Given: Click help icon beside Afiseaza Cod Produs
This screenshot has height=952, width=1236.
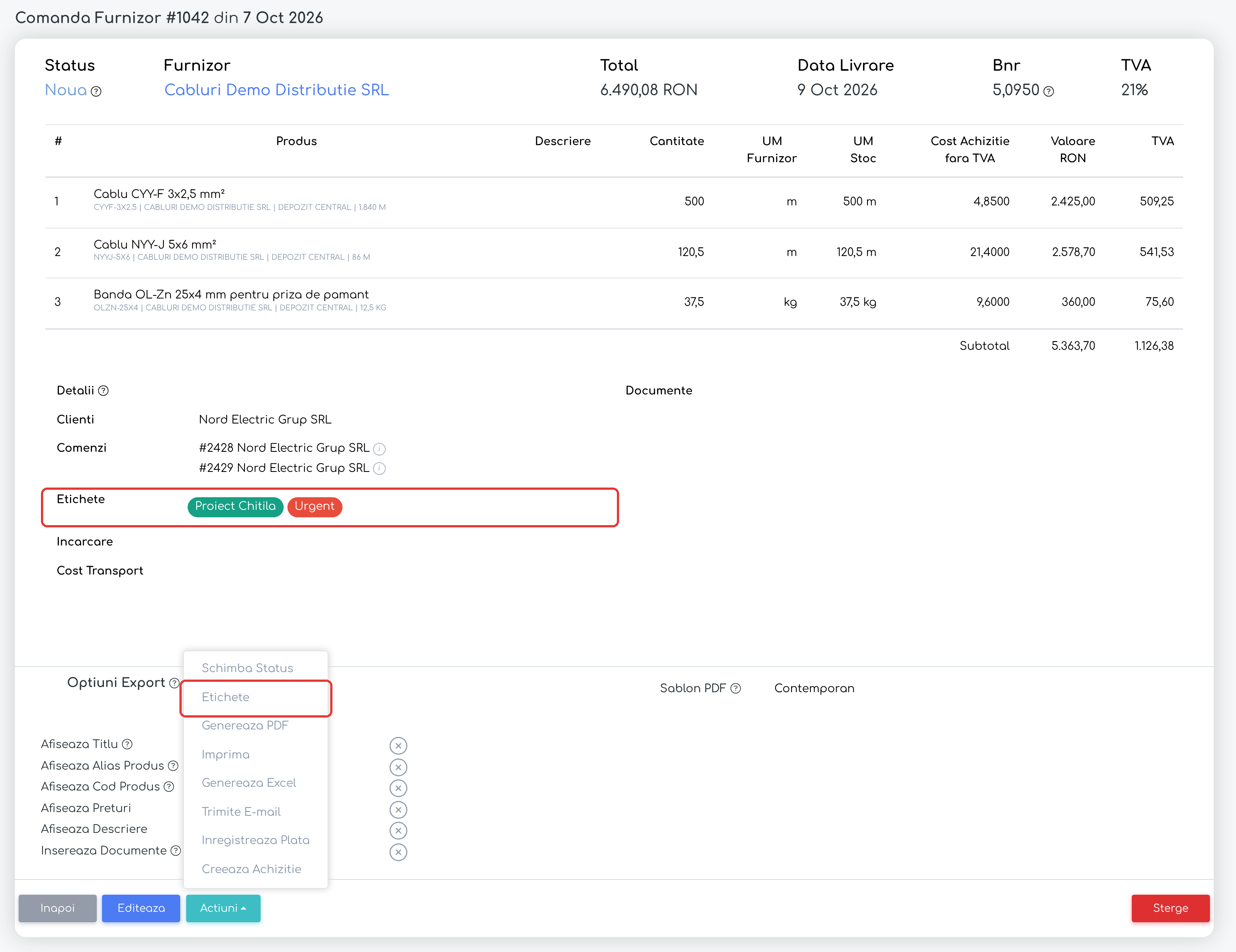Looking at the screenshot, I should (x=169, y=787).
